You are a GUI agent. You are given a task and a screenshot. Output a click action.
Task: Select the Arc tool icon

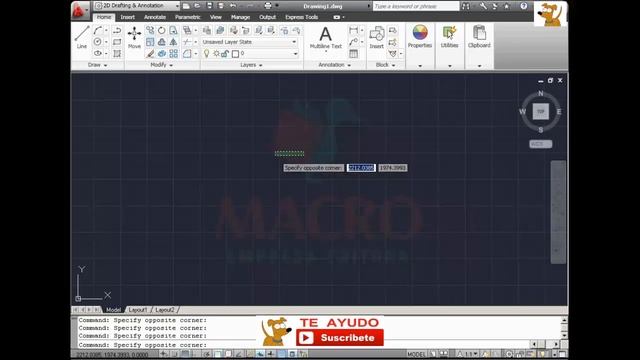click(x=98, y=30)
